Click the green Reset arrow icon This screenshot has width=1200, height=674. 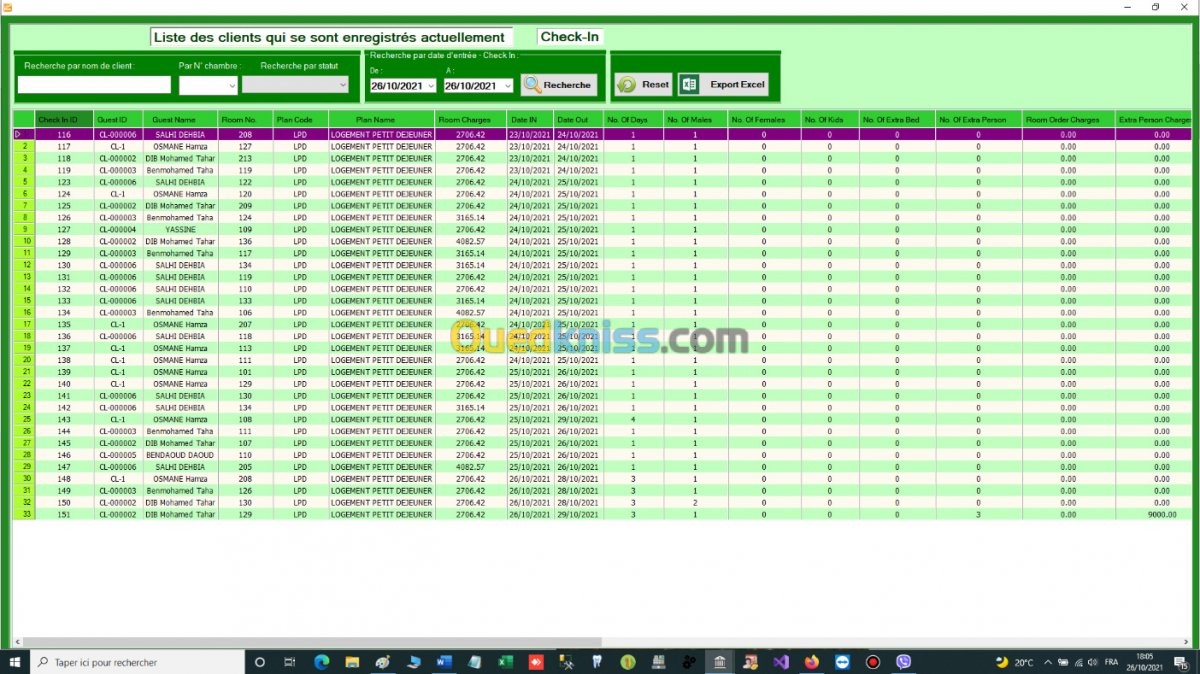(626, 85)
